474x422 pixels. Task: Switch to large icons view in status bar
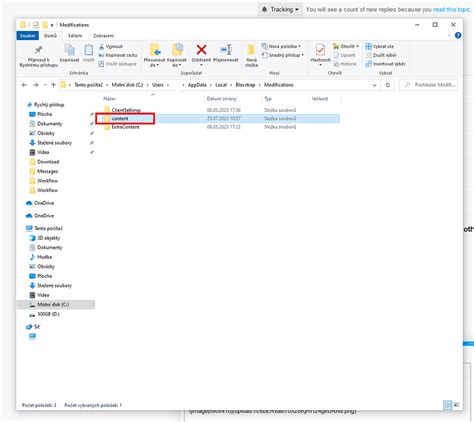[456, 405]
